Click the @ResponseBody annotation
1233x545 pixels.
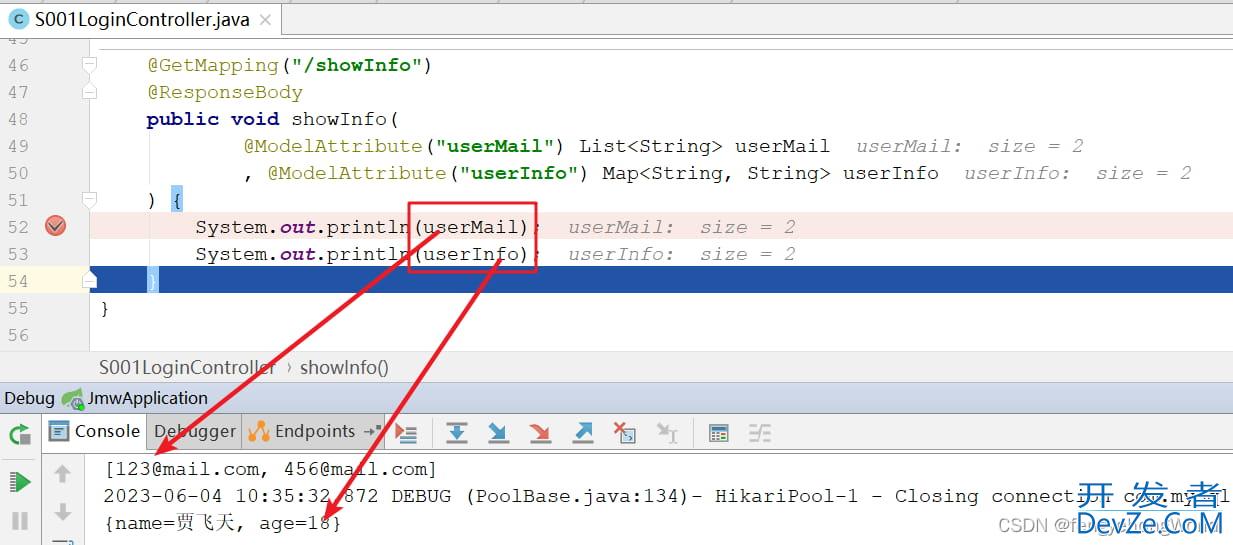[x=225, y=92]
